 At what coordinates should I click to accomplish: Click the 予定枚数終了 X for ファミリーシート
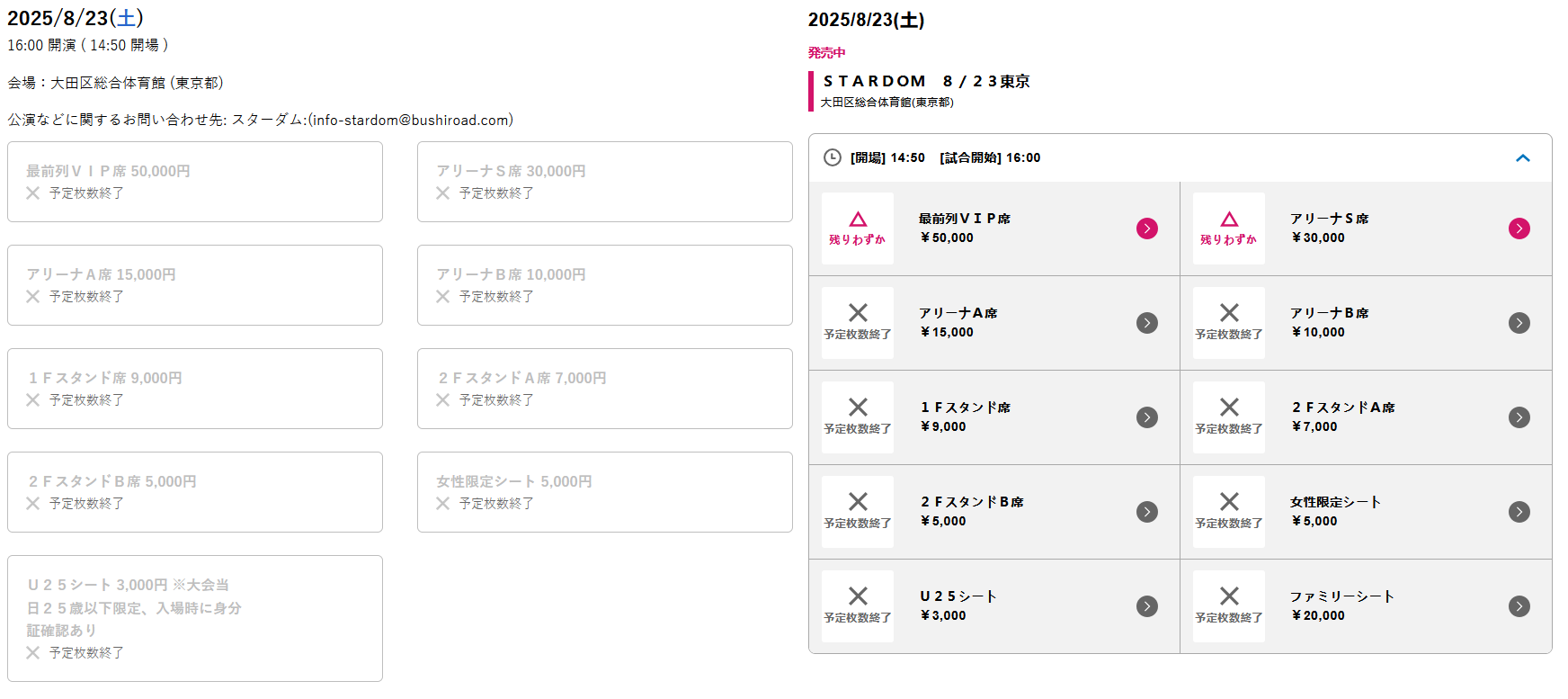click(1228, 596)
